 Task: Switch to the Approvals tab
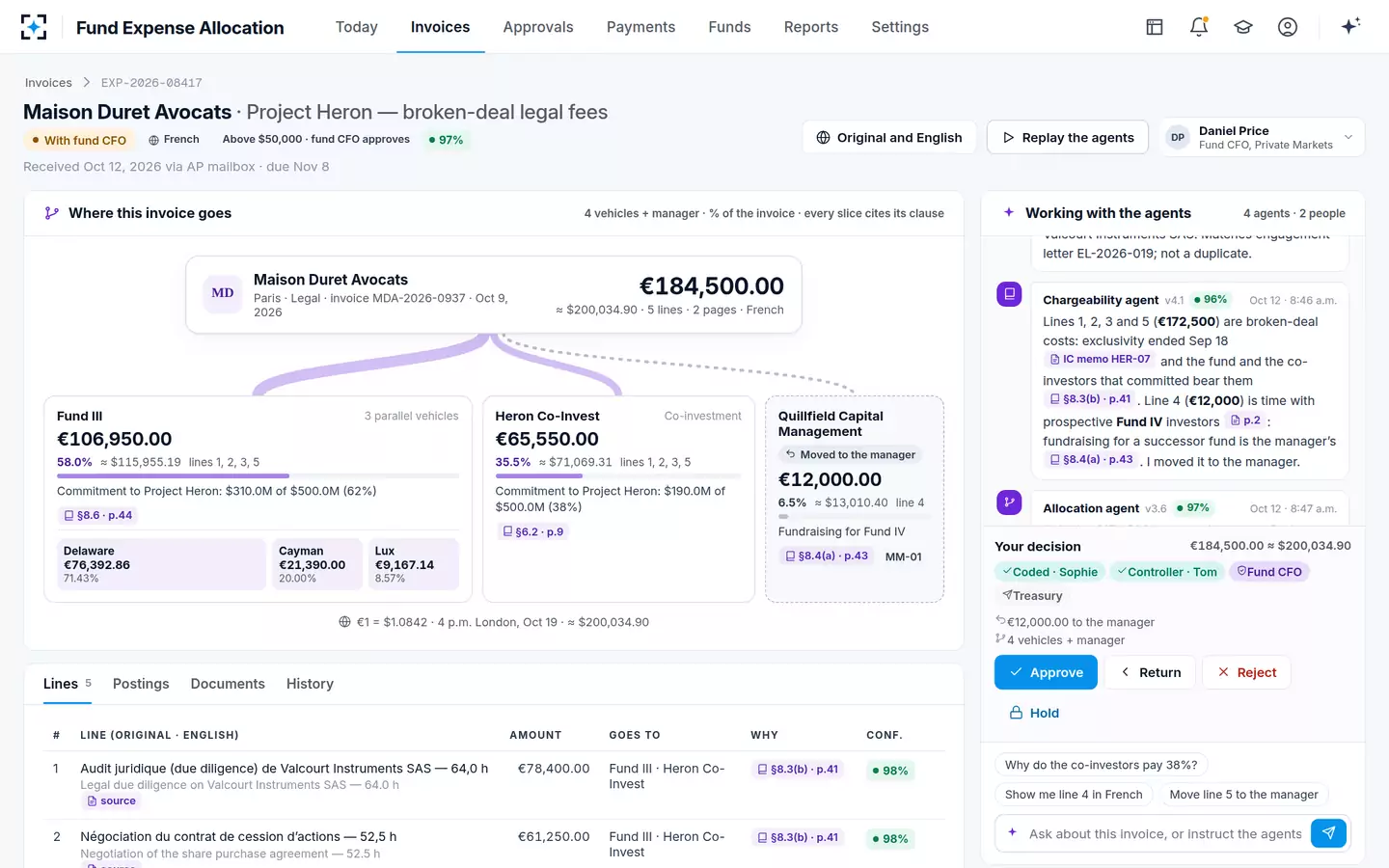tap(538, 27)
